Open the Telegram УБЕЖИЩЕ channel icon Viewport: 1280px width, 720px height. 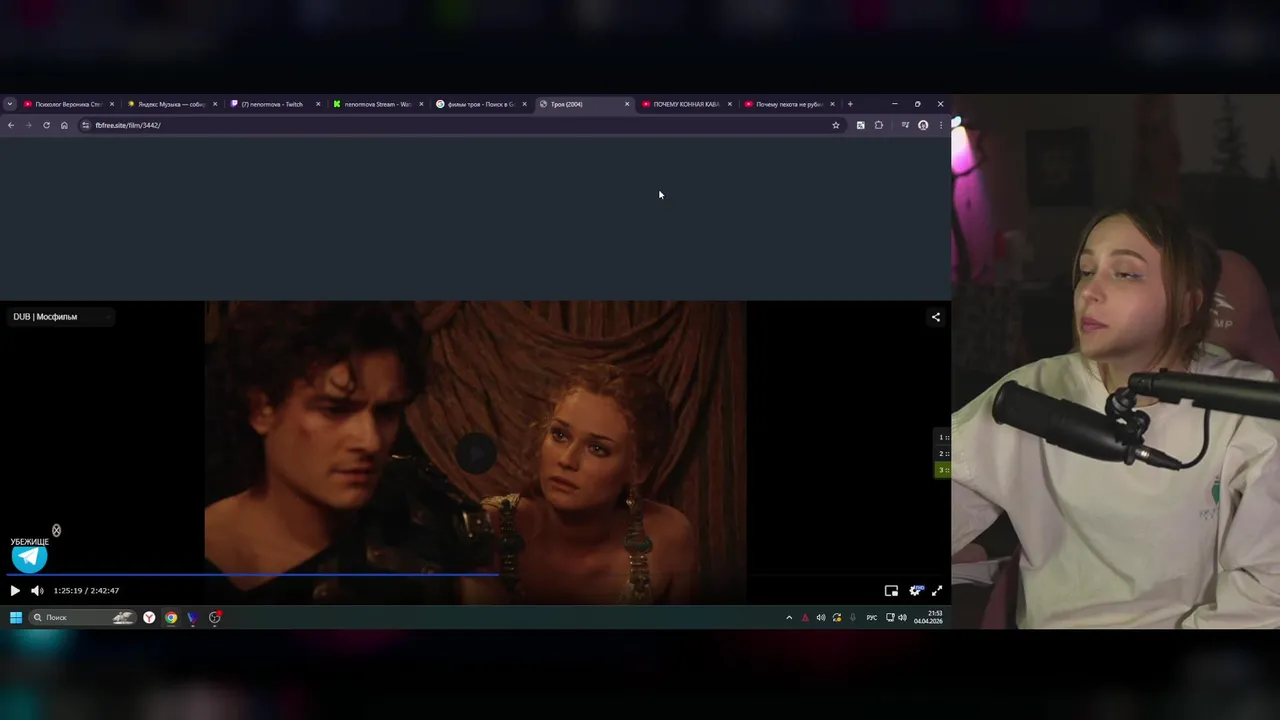coord(29,557)
